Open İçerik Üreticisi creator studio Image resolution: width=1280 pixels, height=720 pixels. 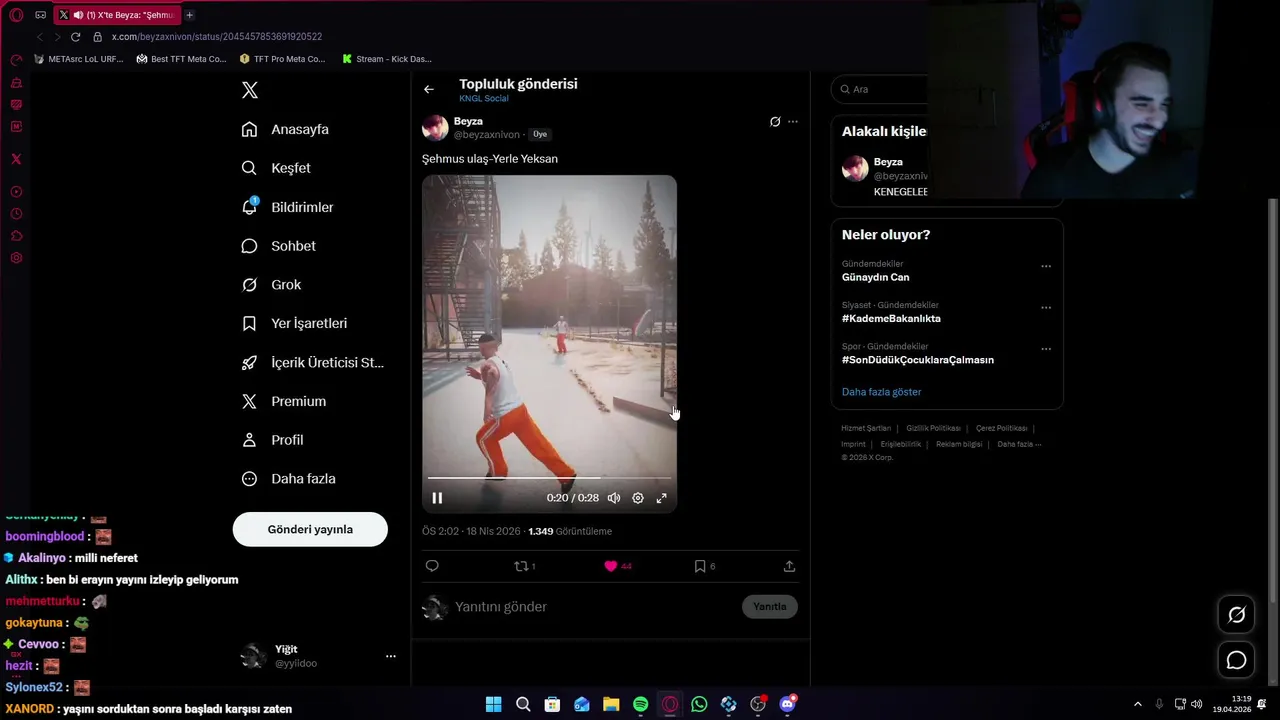[312, 362]
